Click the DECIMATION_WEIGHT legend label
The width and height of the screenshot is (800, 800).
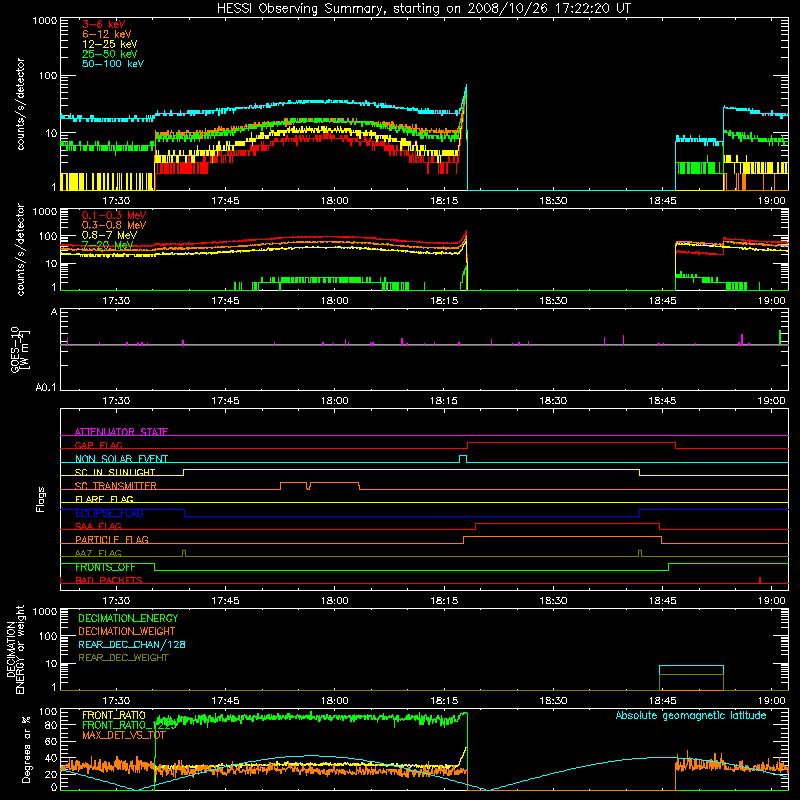tap(127, 631)
